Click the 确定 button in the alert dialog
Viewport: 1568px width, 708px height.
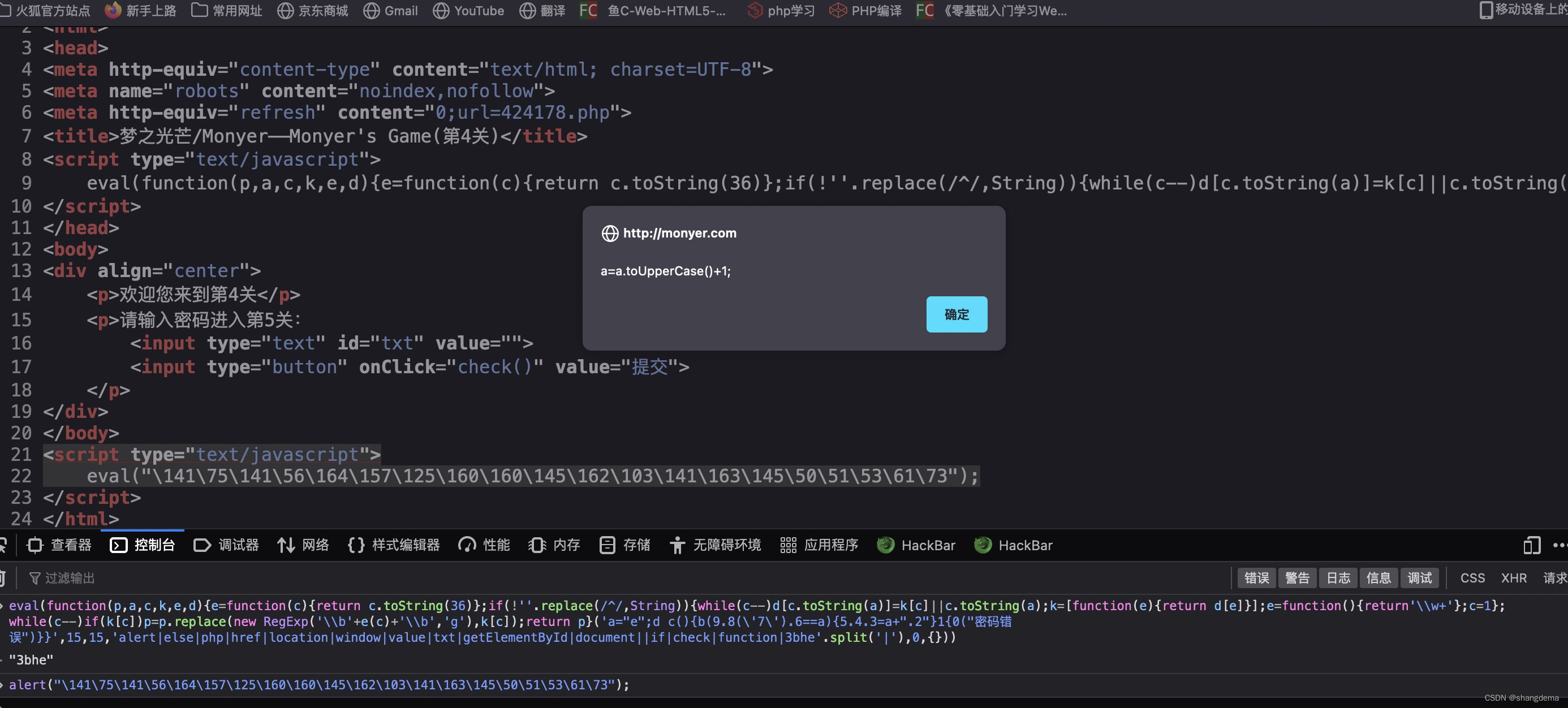coord(957,314)
